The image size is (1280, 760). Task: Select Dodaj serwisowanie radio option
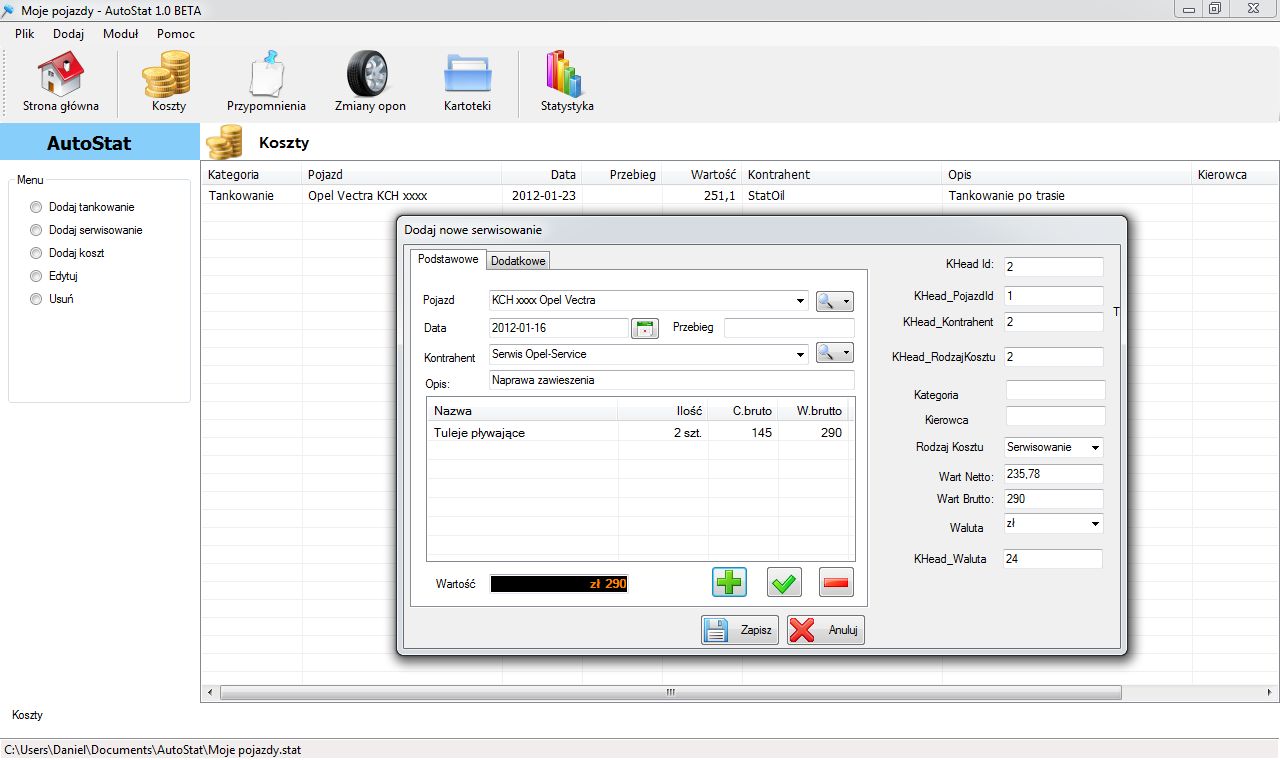[37, 230]
